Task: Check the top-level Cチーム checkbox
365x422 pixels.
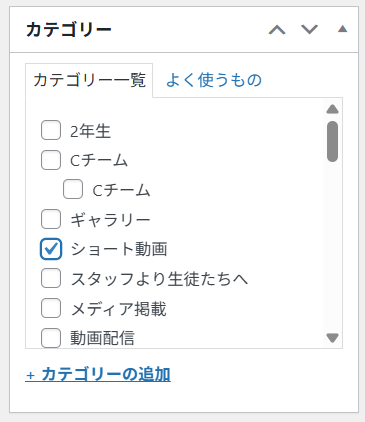Action: click(x=51, y=160)
